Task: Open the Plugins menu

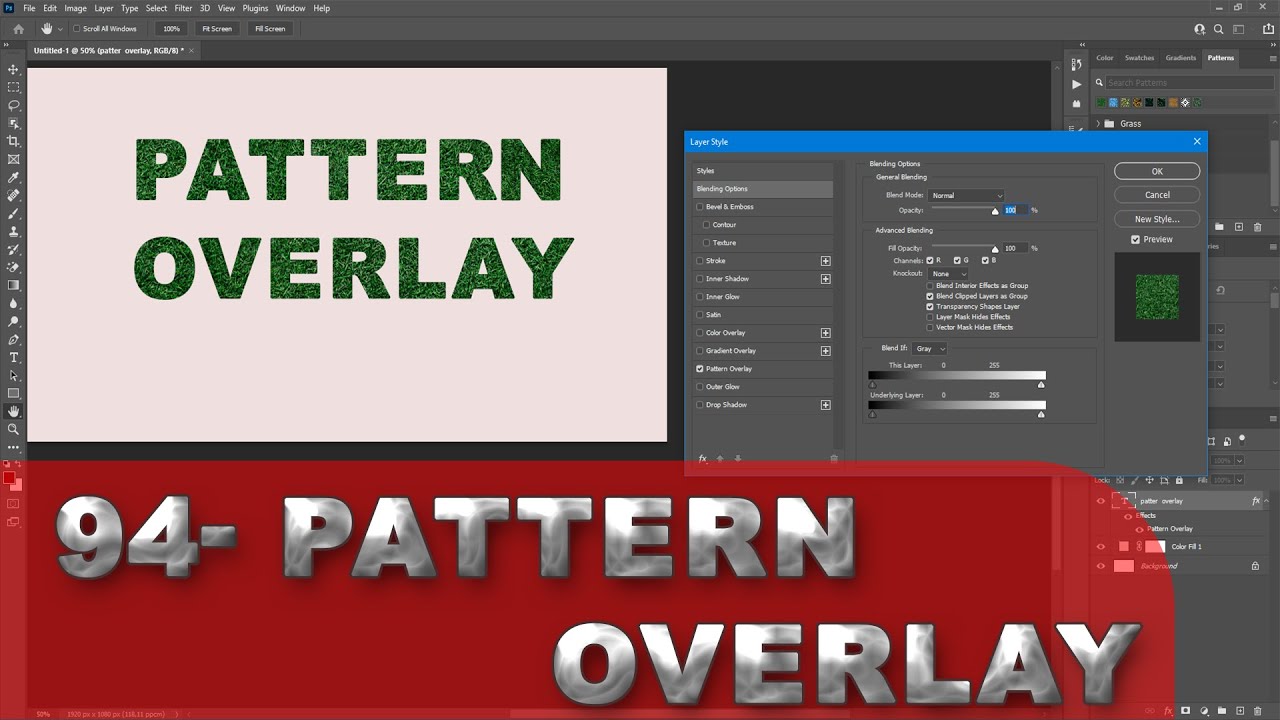Action: click(x=255, y=8)
